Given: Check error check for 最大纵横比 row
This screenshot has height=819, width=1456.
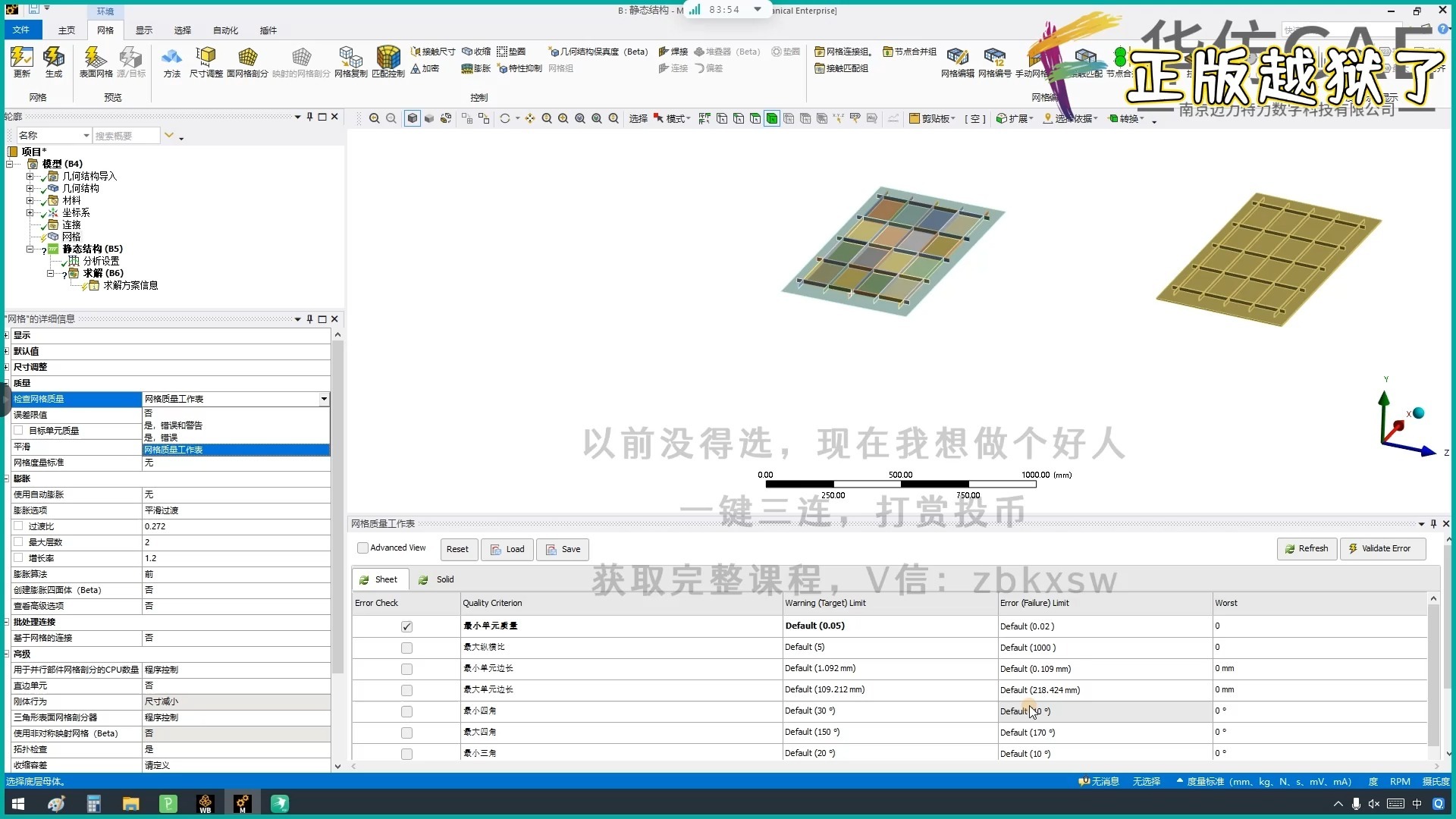Looking at the screenshot, I should [406, 648].
